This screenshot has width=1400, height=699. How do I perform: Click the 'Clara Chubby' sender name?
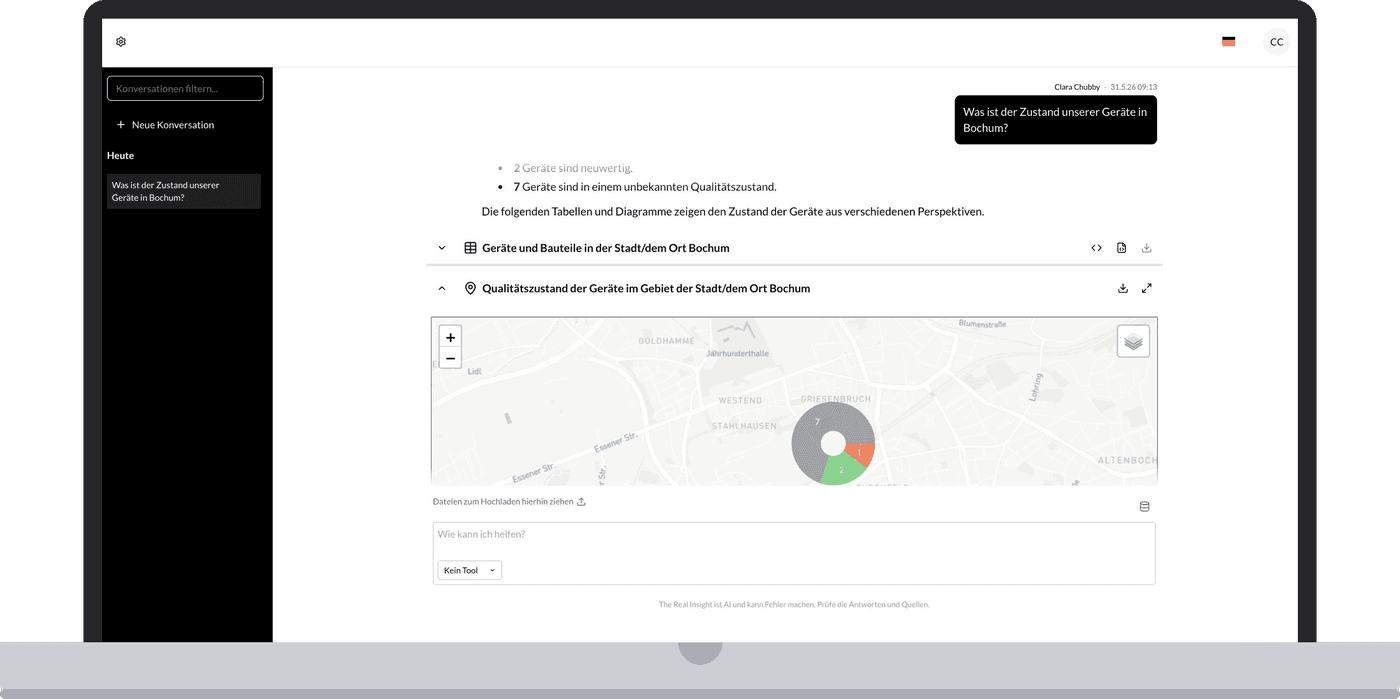click(1077, 87)
